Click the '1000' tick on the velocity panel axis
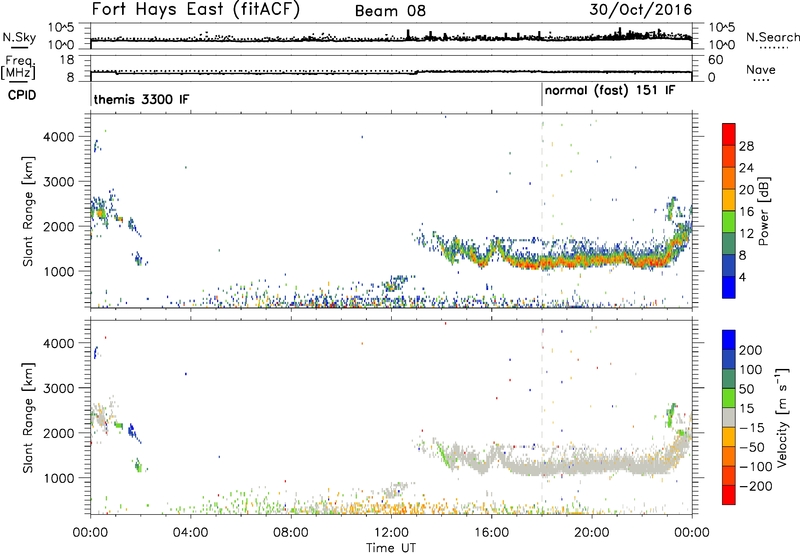Viewport: 800px width, 554px height. [x=58, y=478]
